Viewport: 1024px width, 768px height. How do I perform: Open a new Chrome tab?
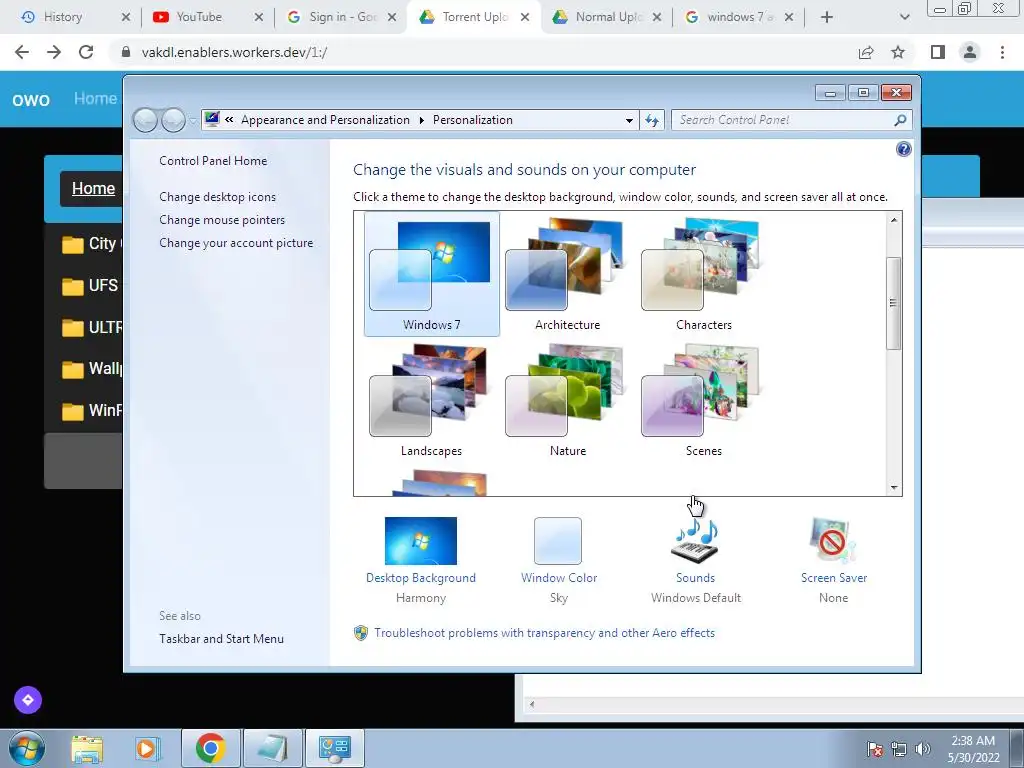click(x=827, y=17)
